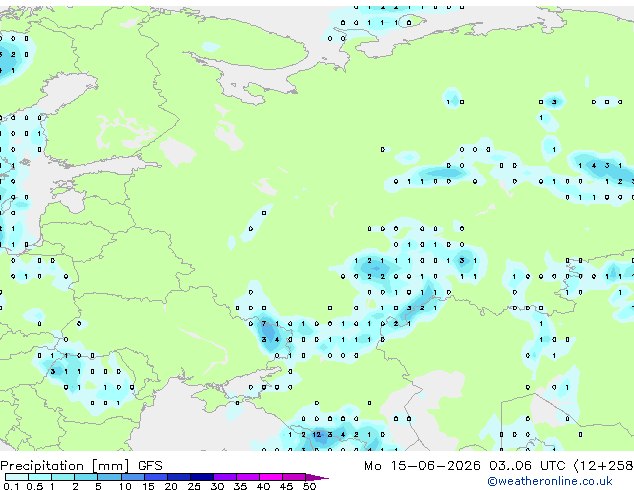The image size is (634, 490).
Task: Click the '12' precipitation value on map
Action: [317, 435]
